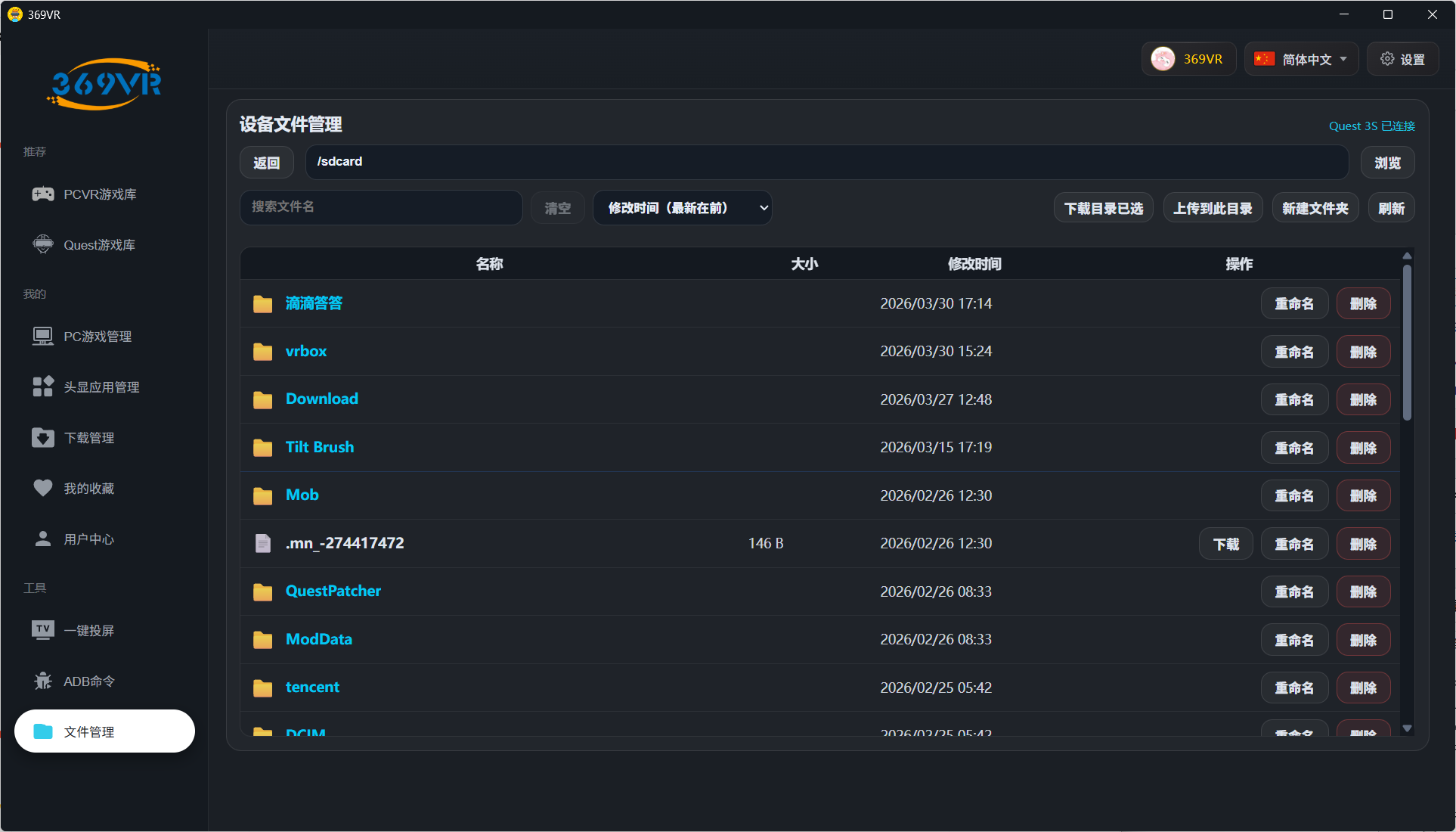Click the PCVR game library gamepad icon
1456x832 pixels.
tap(43, 194)
